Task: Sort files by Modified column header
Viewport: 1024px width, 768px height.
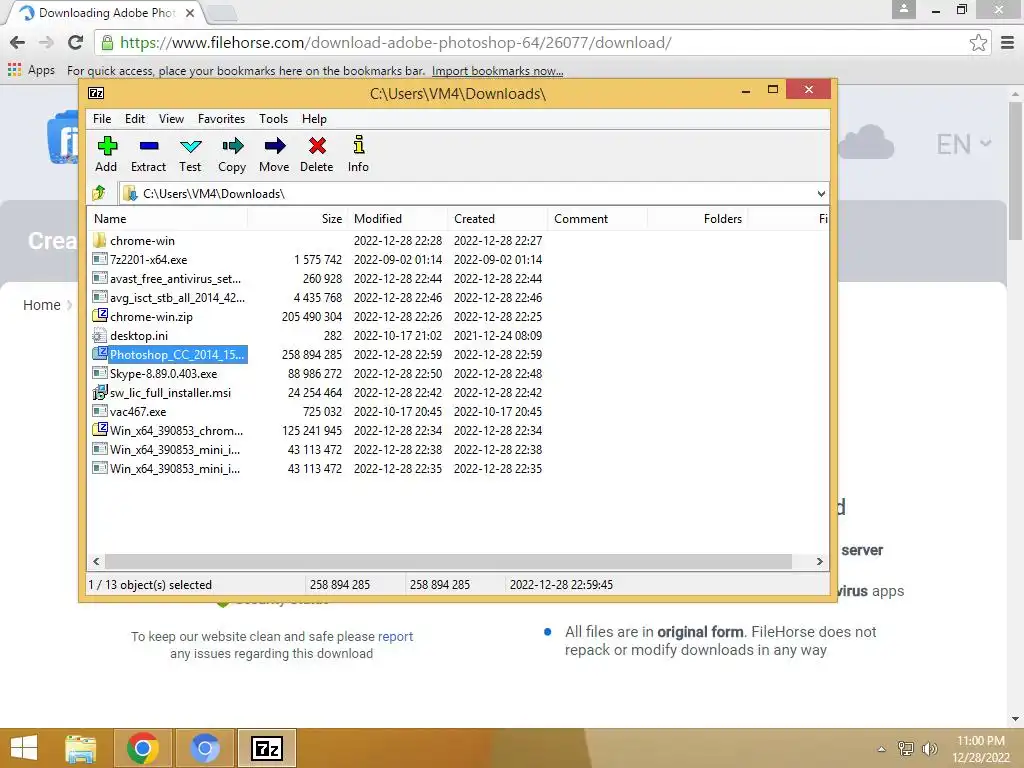Action: 397,219
